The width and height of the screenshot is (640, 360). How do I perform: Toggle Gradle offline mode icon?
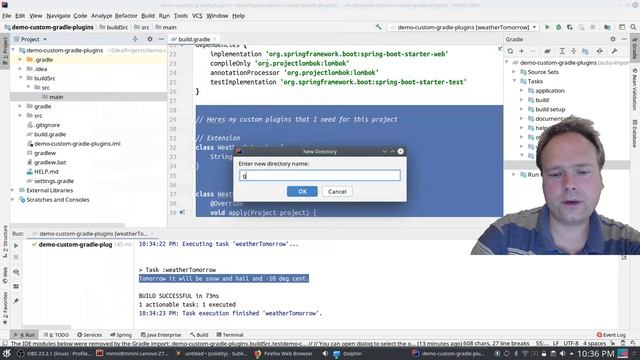pyautogui.click(x=600, y=51)
